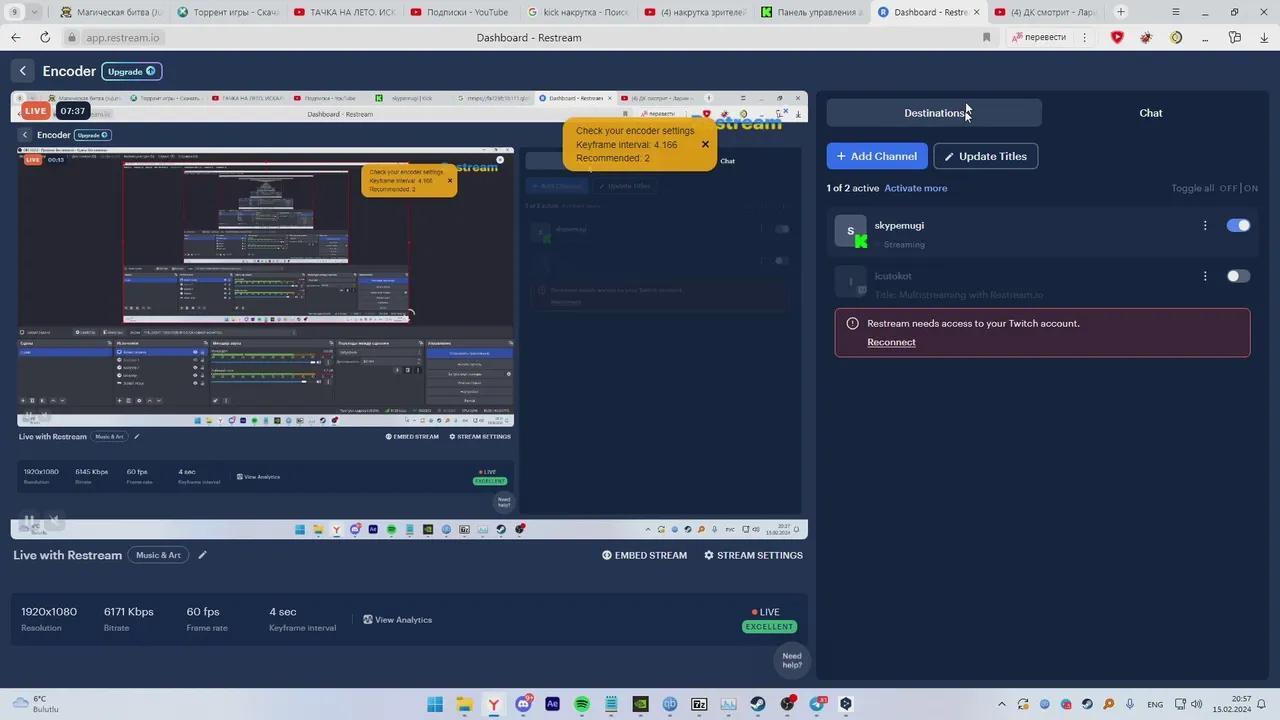Select the Destinations tab
Image resolution: width=1280 pixels, height=720 pixels.
pyautogui.click(x=934, y=113)
